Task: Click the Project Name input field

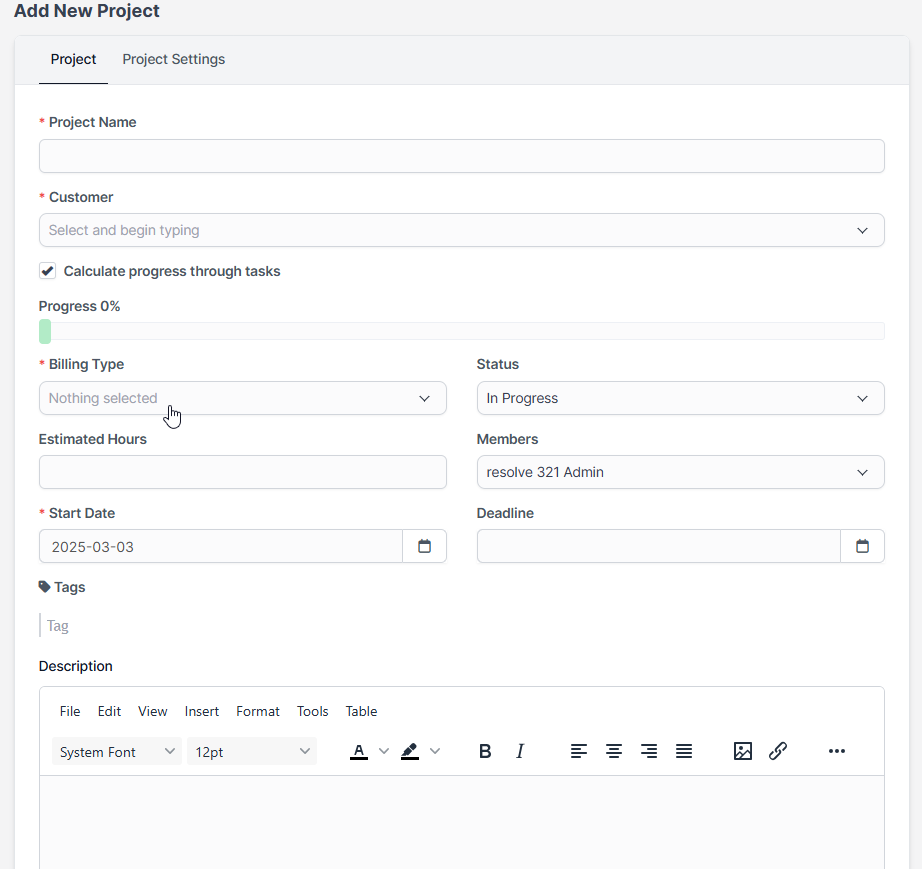Action: [461, 156]
